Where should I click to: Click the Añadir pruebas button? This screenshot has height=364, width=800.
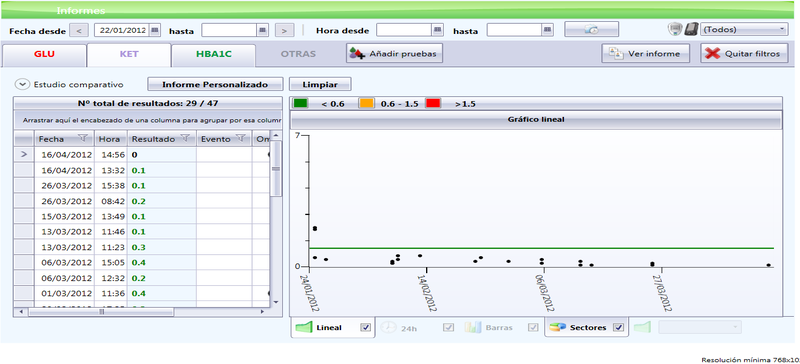394,54
